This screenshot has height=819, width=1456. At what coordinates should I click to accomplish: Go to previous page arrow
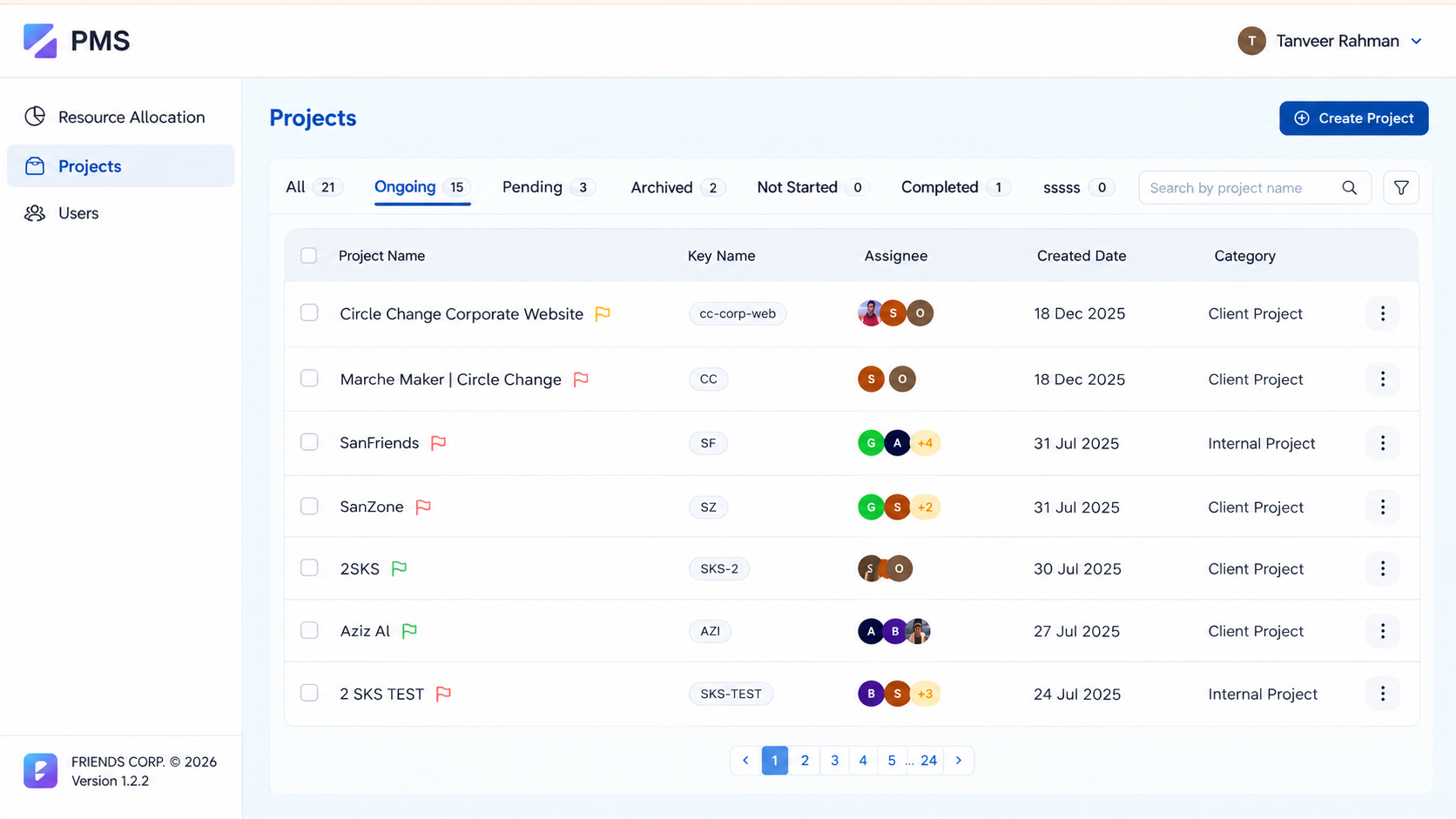[x=745, y=761]
